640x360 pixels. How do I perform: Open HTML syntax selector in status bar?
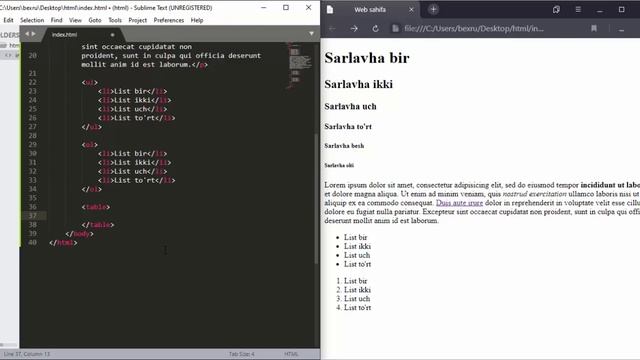[x=291, y=354]
